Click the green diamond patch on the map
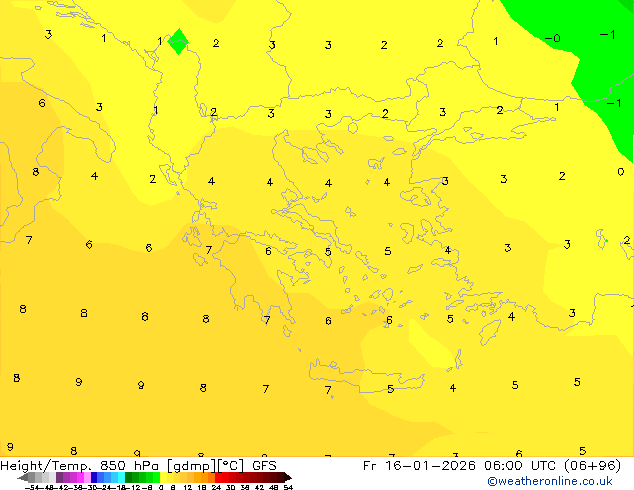Image resolution: width=634 pixels, height=490 pixels. 178,41
